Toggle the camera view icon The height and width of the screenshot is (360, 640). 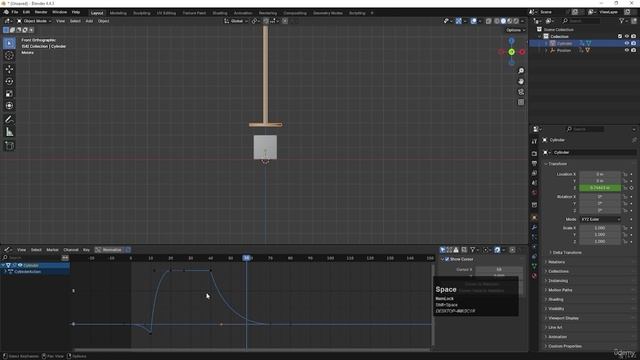pyautogui.click(x=521, y=92)
